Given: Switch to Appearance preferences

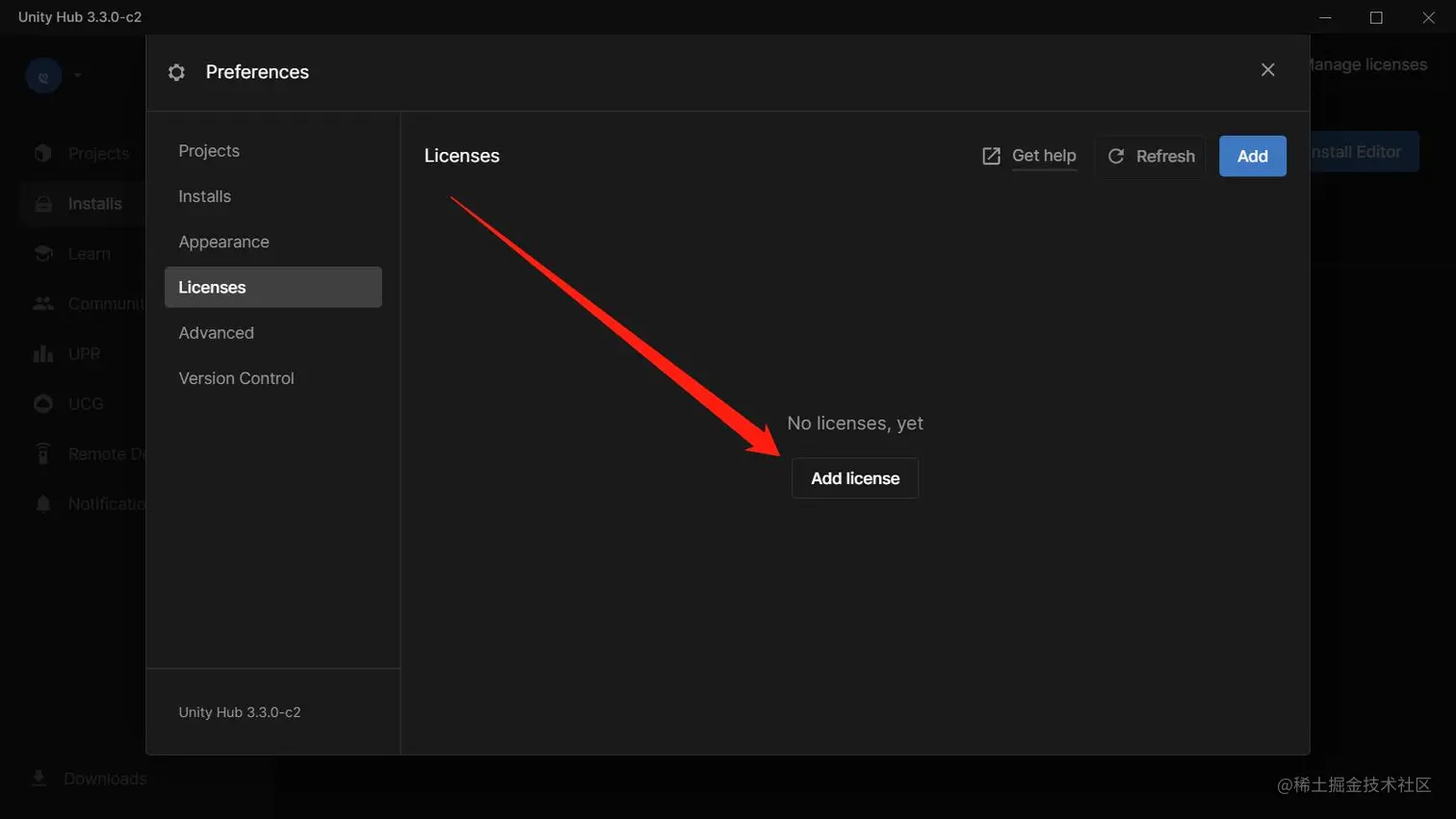Looking at the screenshot, I should click(273, 242).
